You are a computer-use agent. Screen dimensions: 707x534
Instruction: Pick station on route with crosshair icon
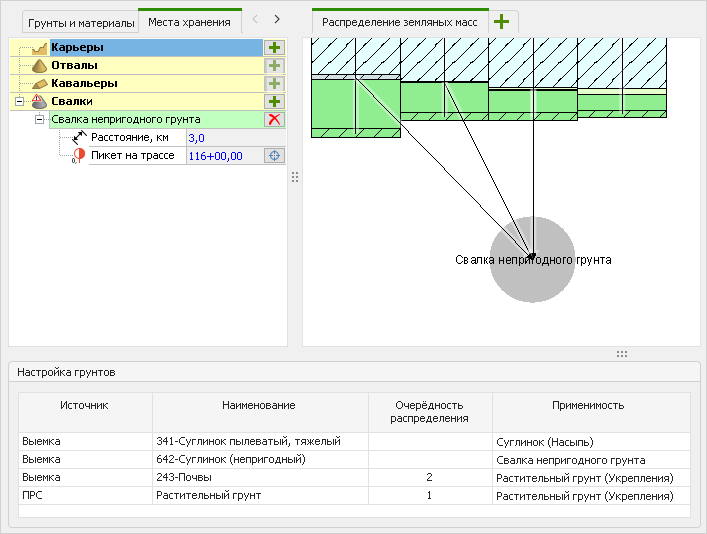tap(274, 155)
